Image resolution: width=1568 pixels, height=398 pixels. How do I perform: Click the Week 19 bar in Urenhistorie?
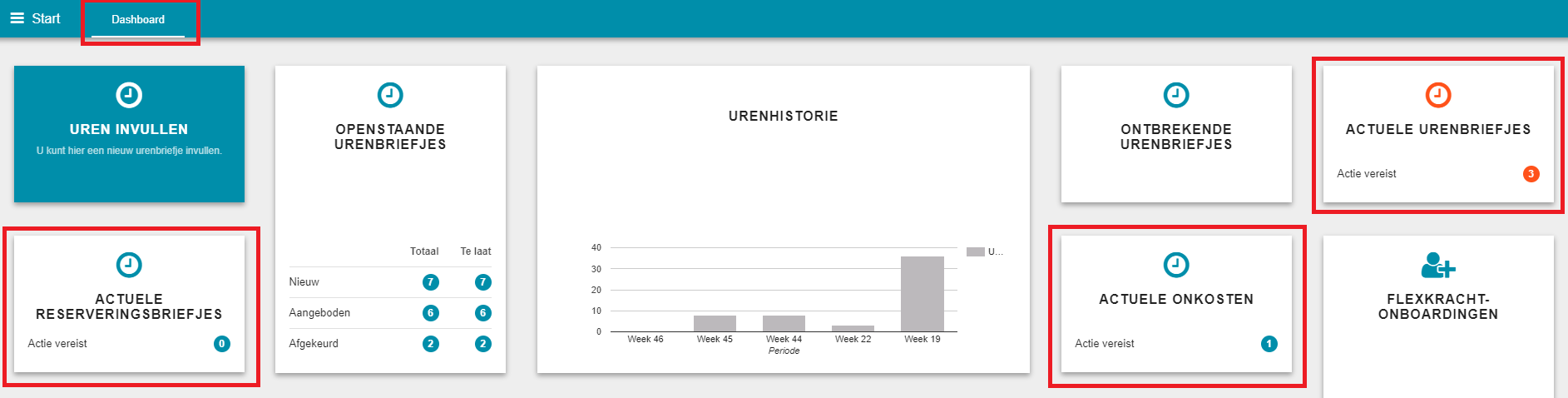[x=922, y=294]
